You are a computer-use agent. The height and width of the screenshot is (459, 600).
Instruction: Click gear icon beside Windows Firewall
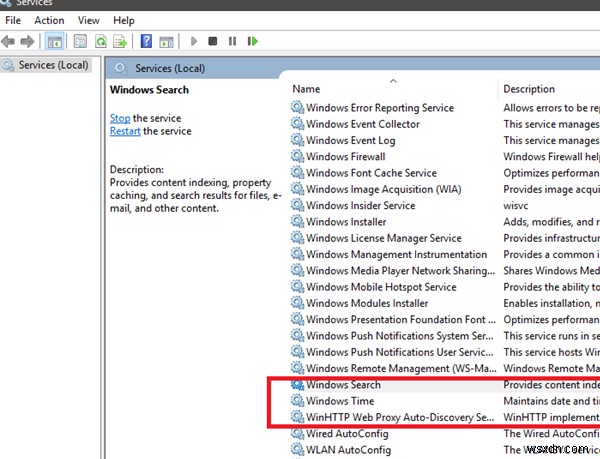(x=297, y=156)
